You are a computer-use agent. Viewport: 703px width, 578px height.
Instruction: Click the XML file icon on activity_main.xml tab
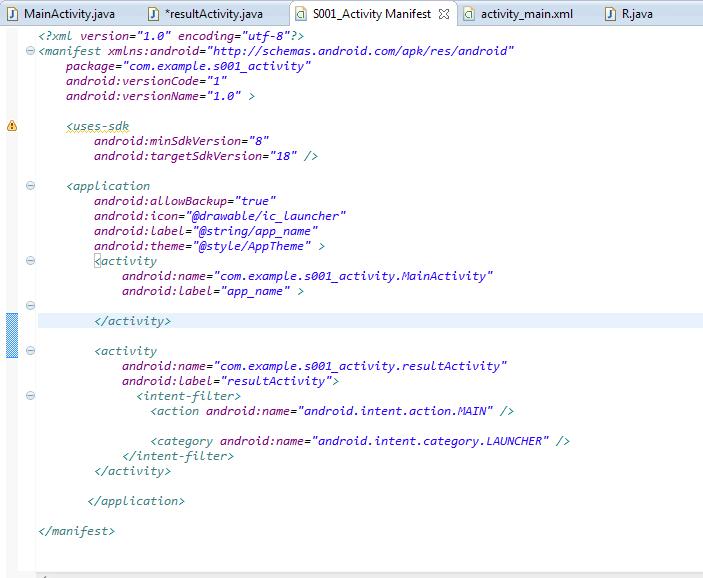469,14
